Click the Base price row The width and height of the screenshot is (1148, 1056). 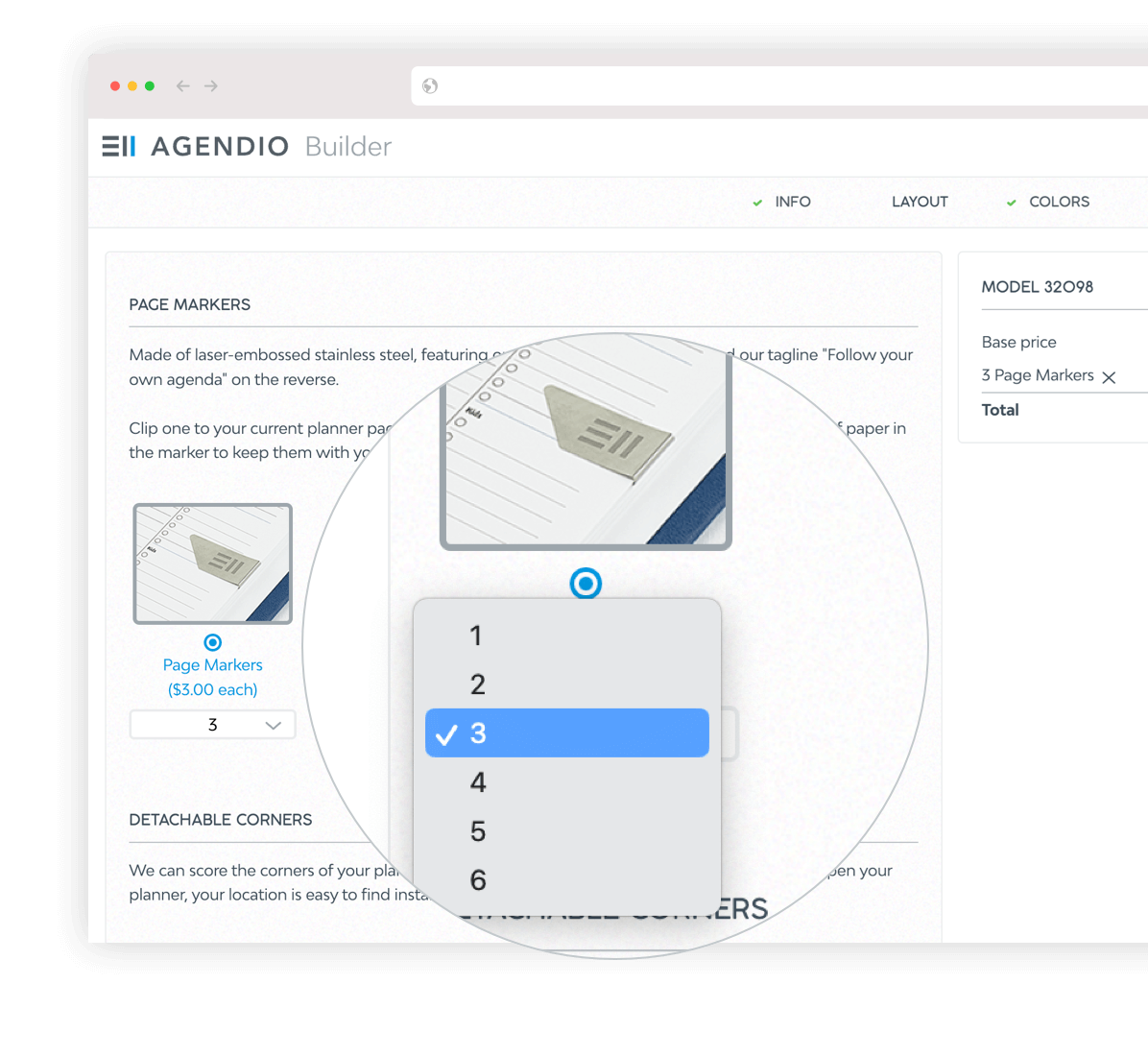[1018, 342]
